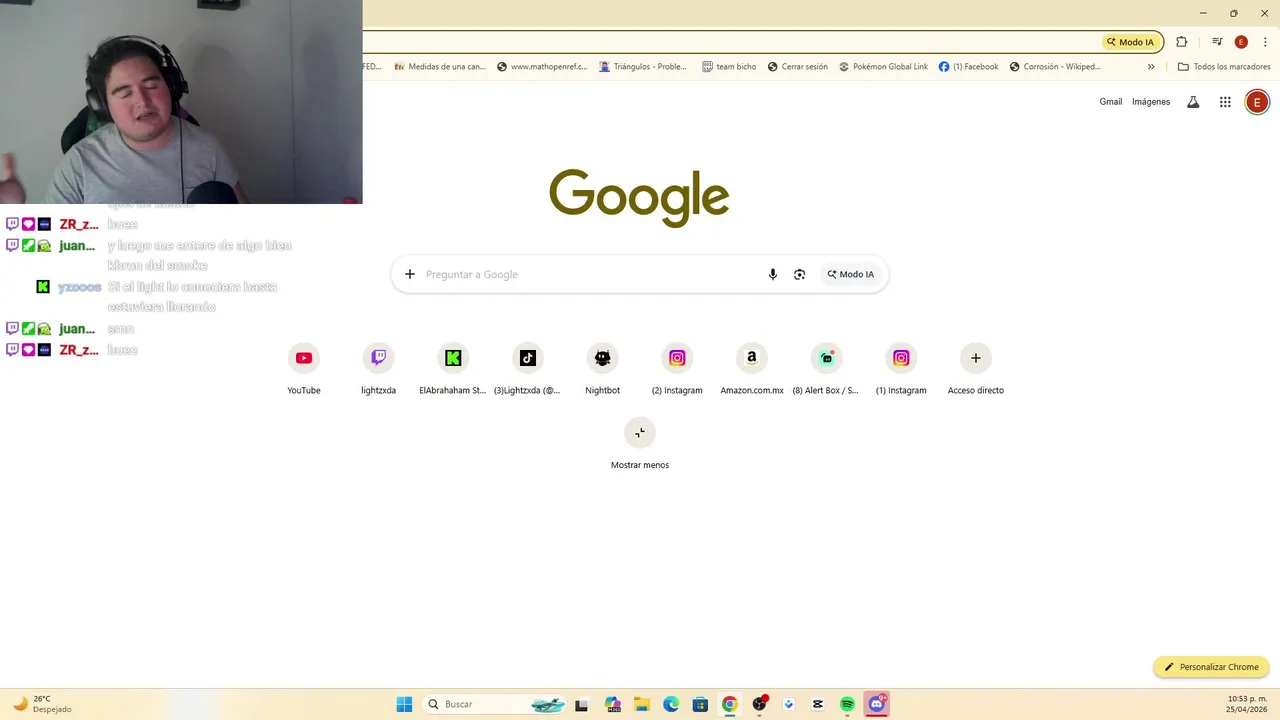
Task: Click the Personalizar Chrome button
Action: pos(1211,667)
